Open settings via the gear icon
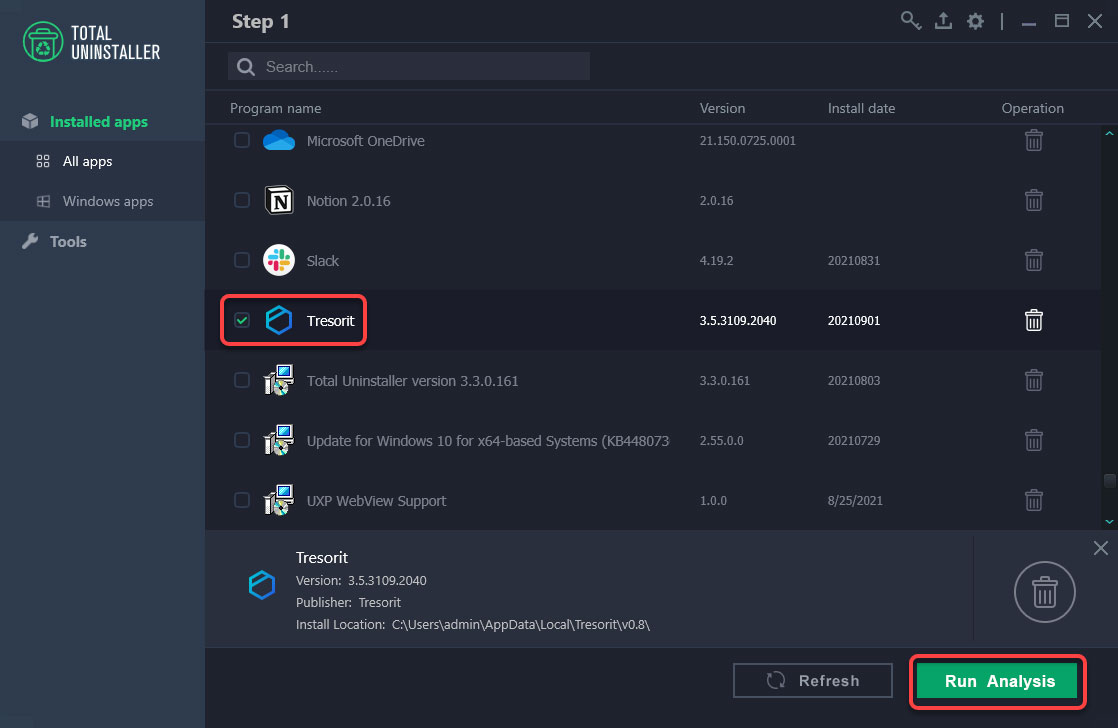 (975, 21)
